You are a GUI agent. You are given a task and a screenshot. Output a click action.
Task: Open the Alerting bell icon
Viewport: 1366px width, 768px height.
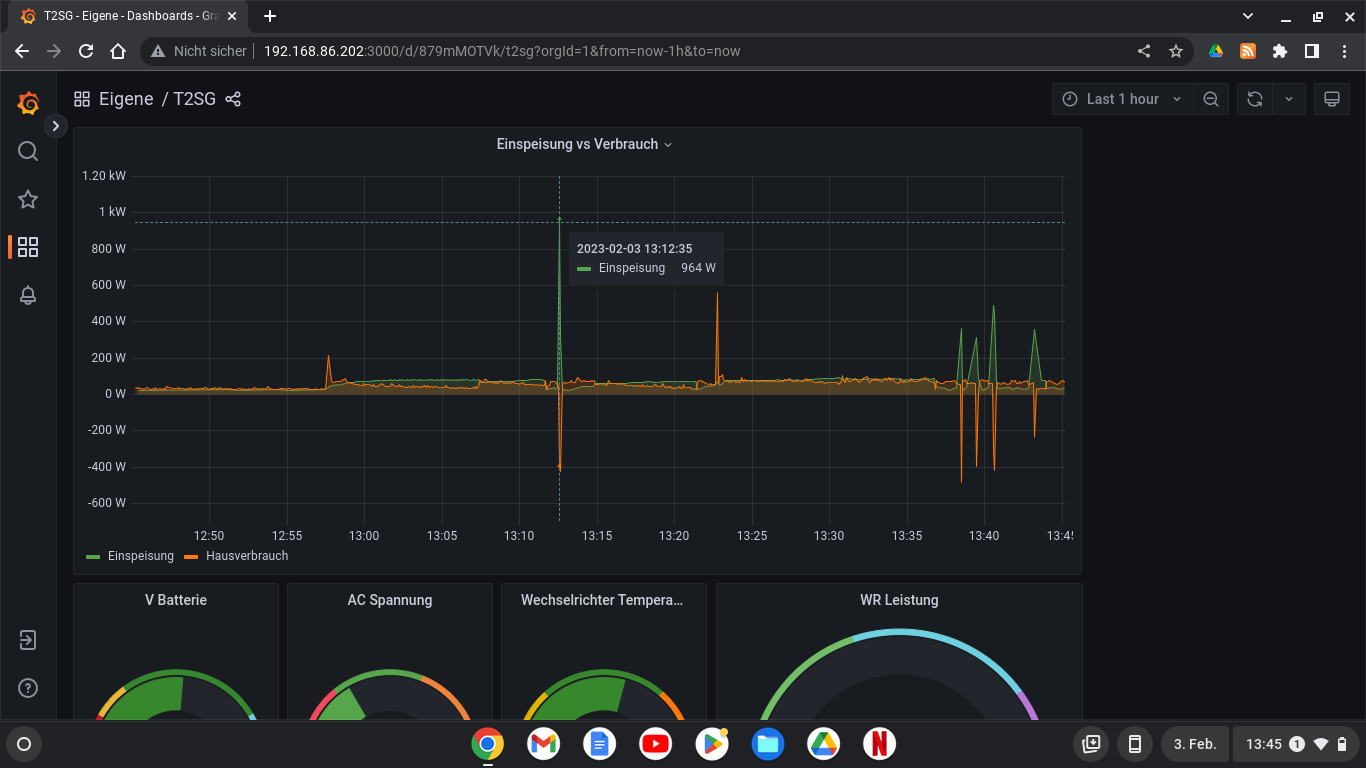coord(28,295)
